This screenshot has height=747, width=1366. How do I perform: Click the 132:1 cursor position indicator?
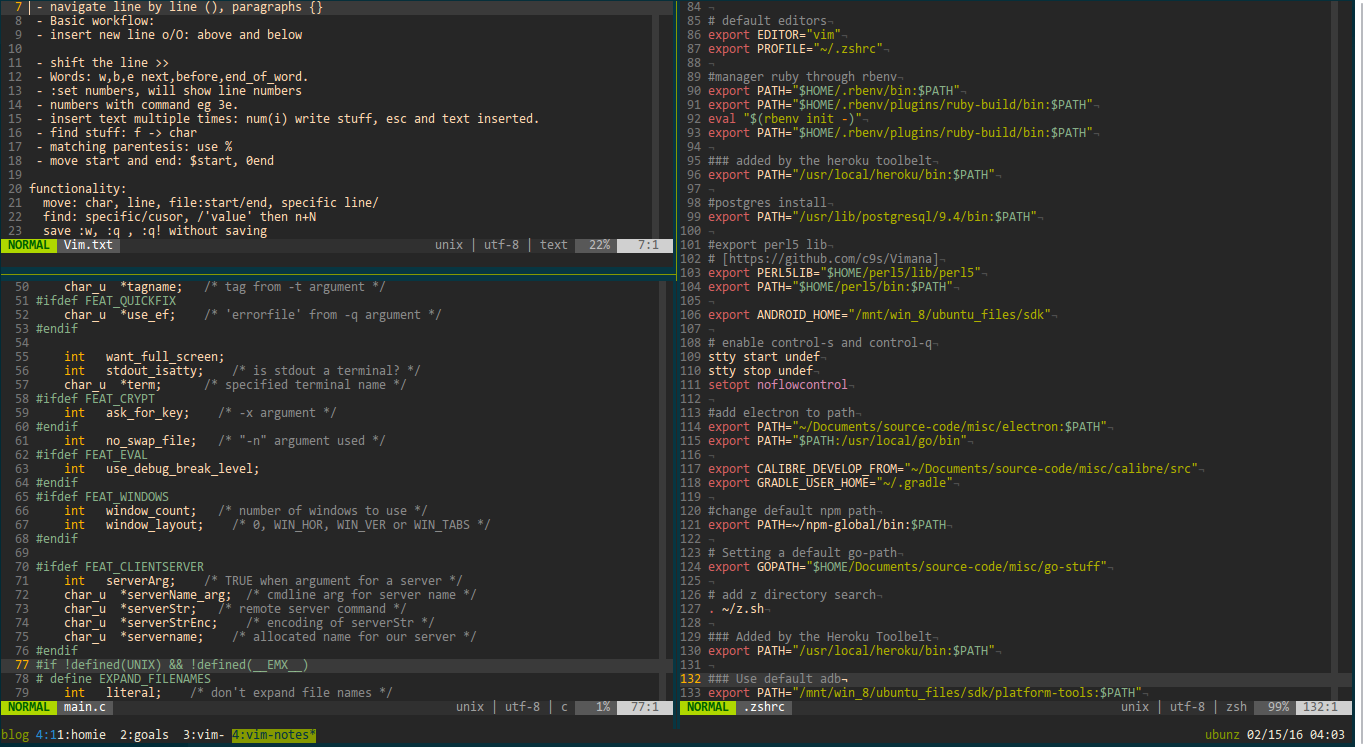coord(1320,707)
